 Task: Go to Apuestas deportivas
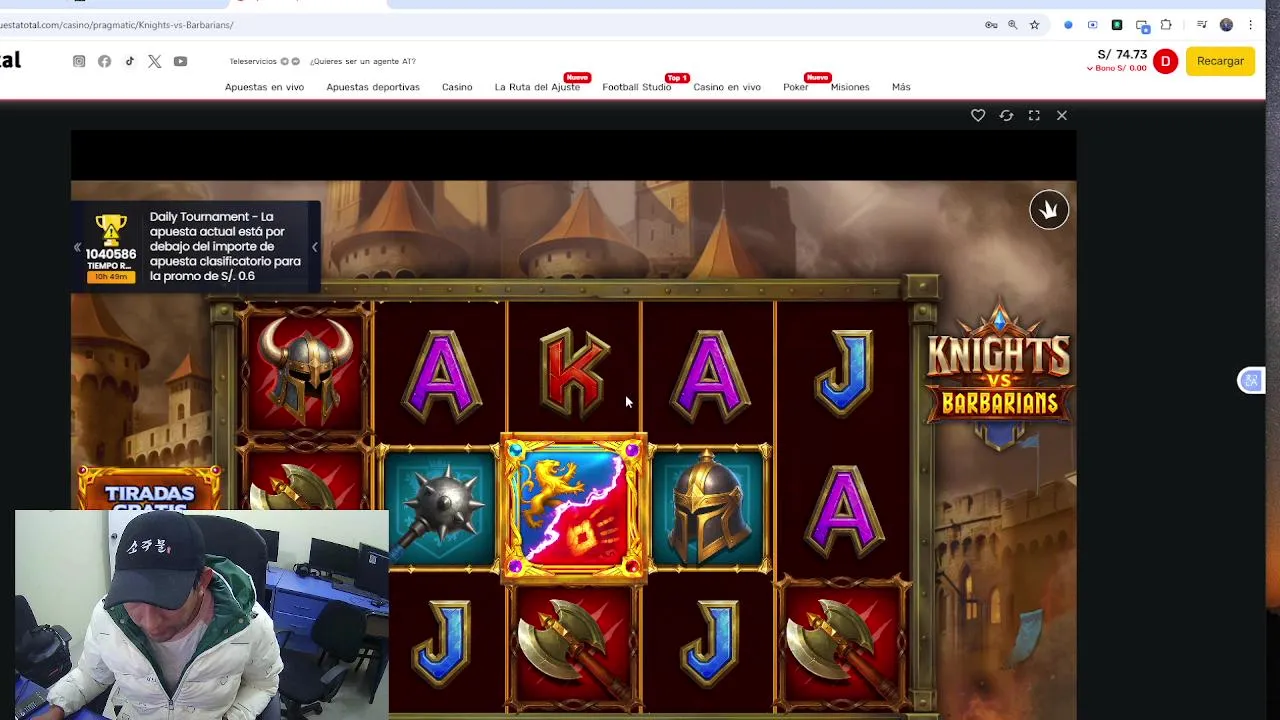coord(373,87)
